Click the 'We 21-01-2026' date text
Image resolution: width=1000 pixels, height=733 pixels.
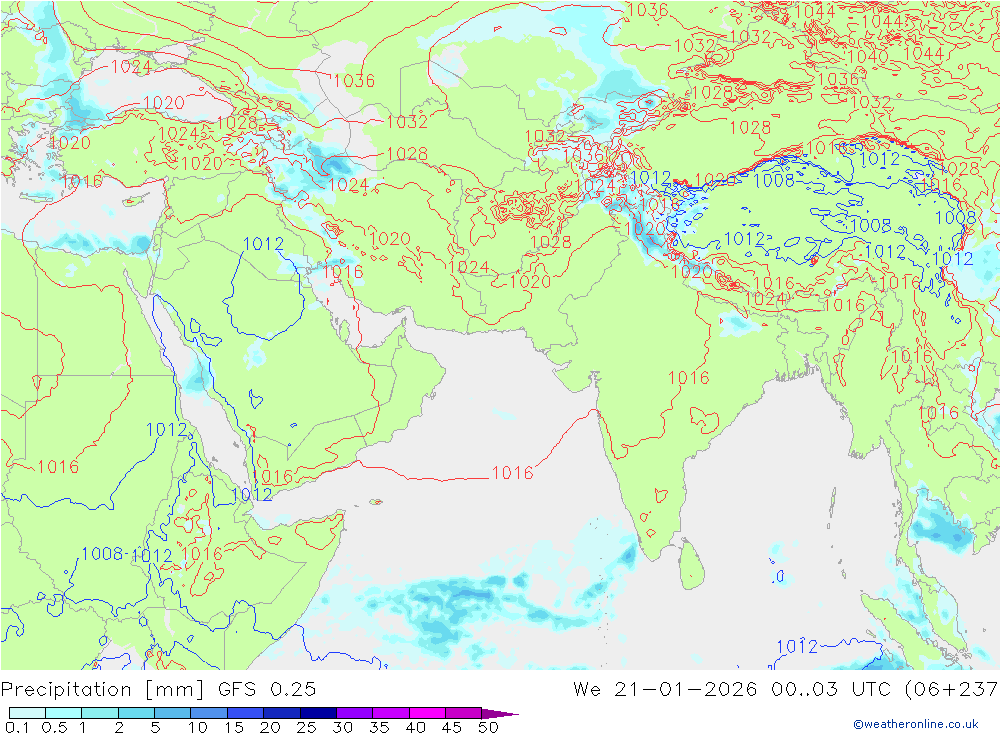point(665,689)
